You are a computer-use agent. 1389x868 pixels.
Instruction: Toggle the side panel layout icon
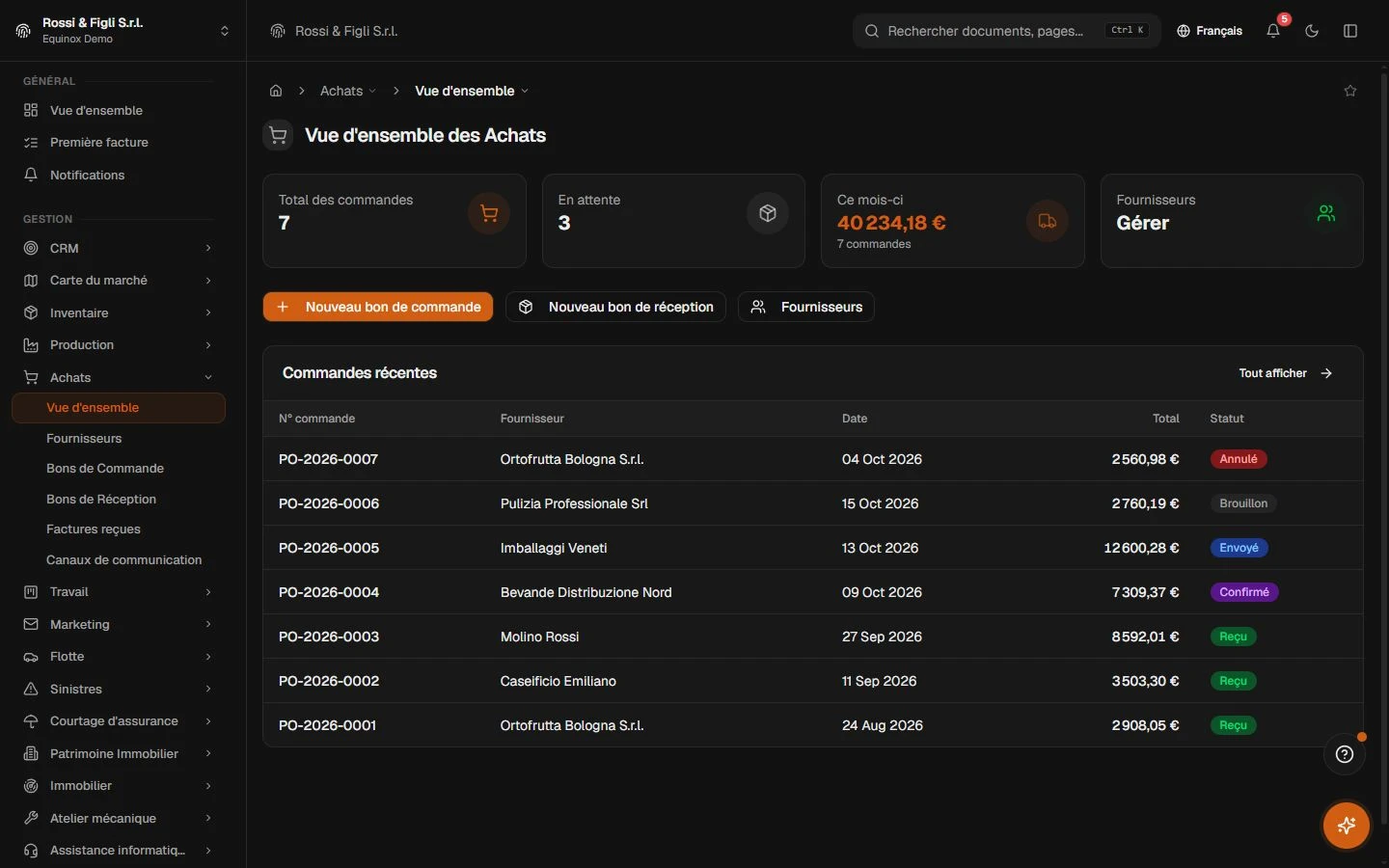[x=1350, y=31]
